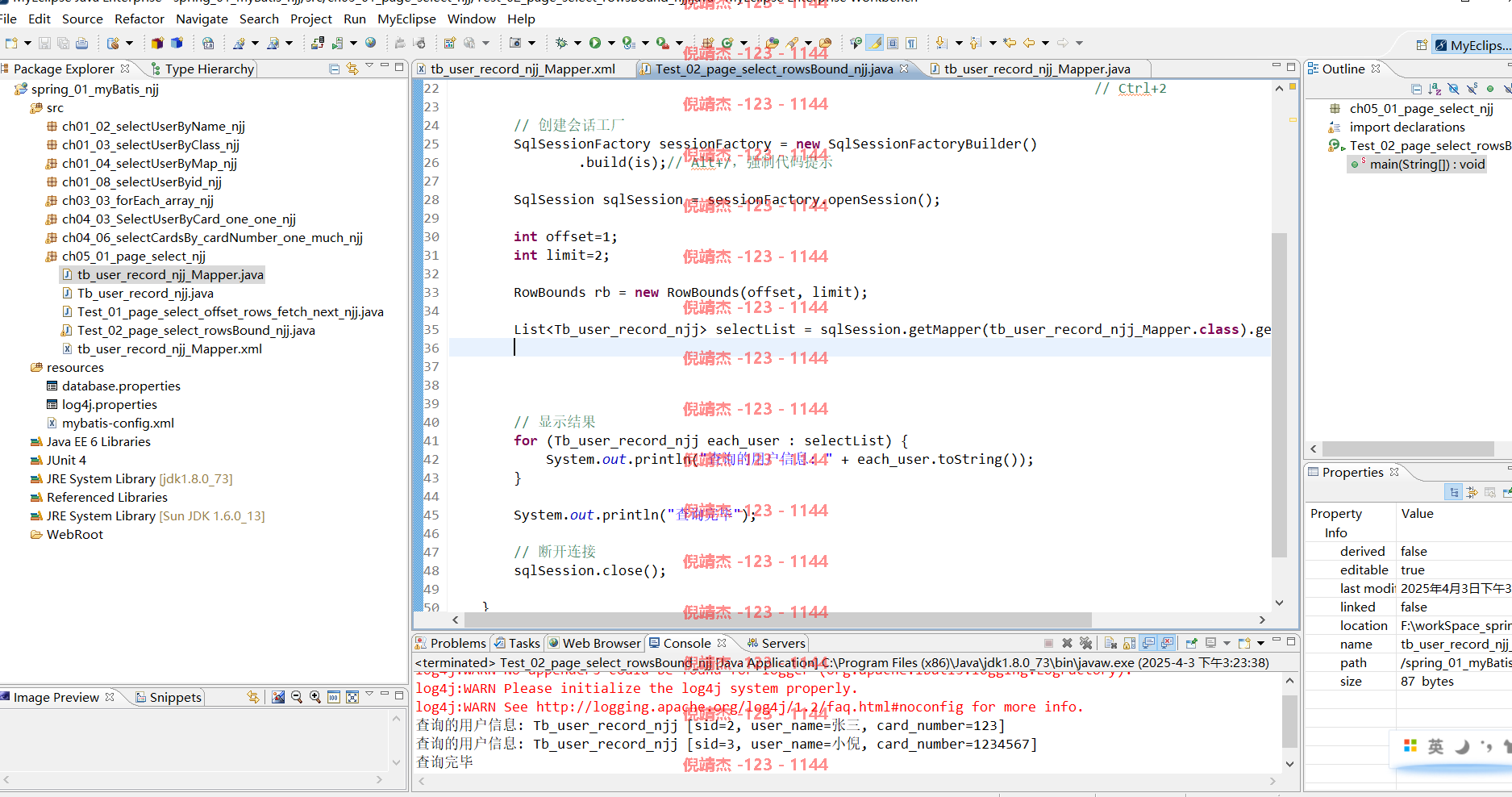1512x797 pixels.
Task: Select log4j.properties file
Action: (110, 405)
